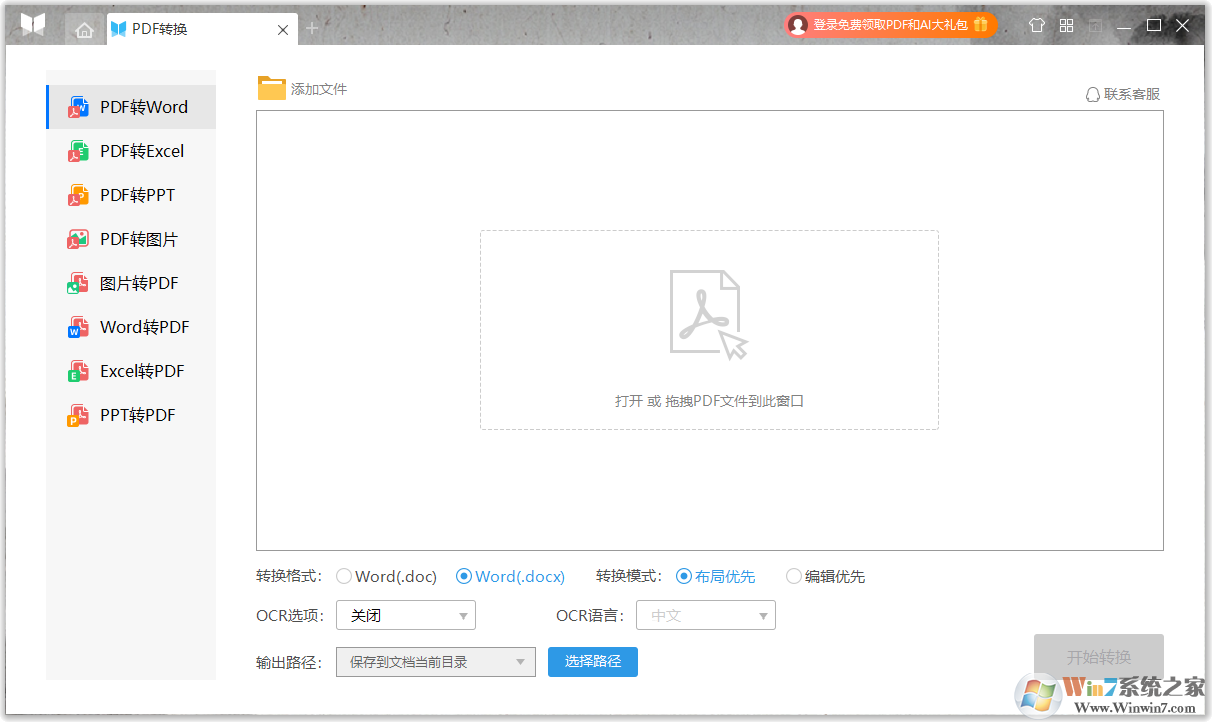1212x722 pixels.
Task: Click the app logo in title bar
Action: tap(34, 25)
